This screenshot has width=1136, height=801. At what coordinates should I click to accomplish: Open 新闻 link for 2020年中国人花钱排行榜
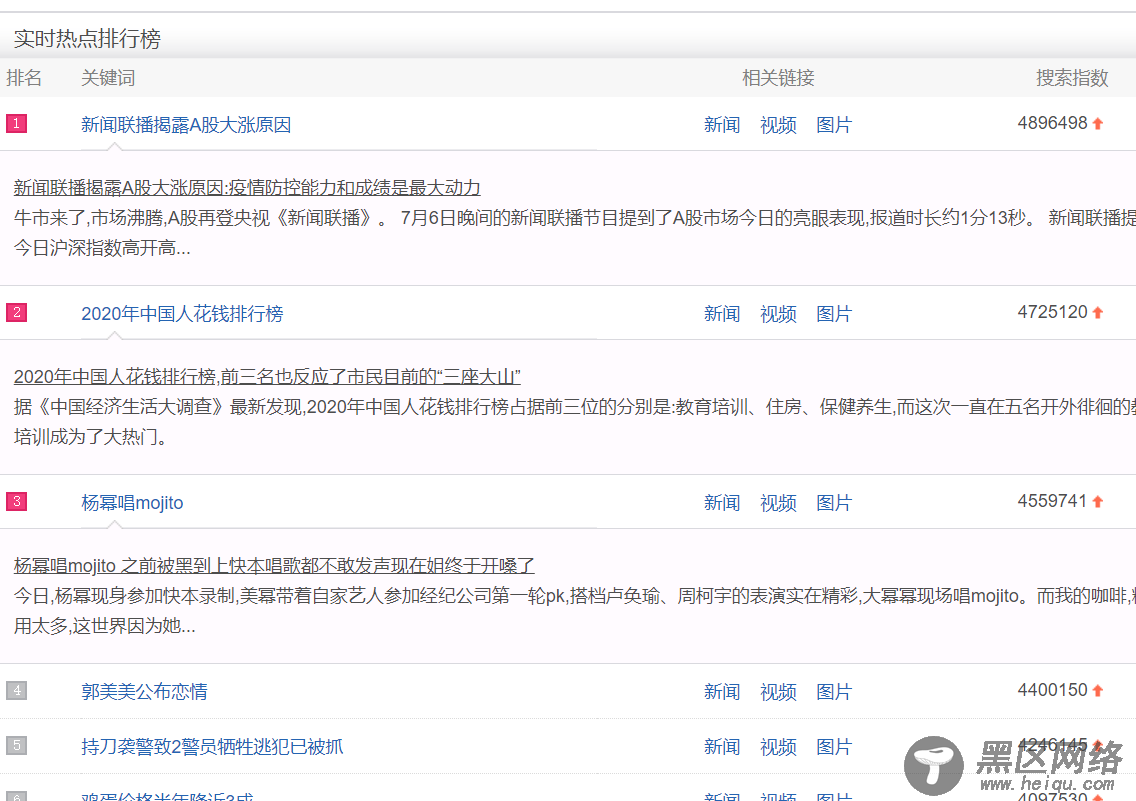722,314
